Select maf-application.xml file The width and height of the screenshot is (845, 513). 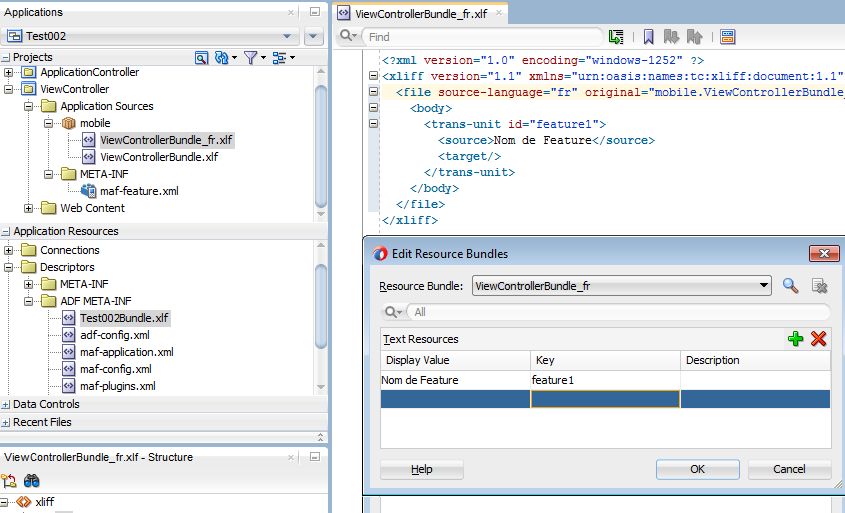(x=127, y=352)
